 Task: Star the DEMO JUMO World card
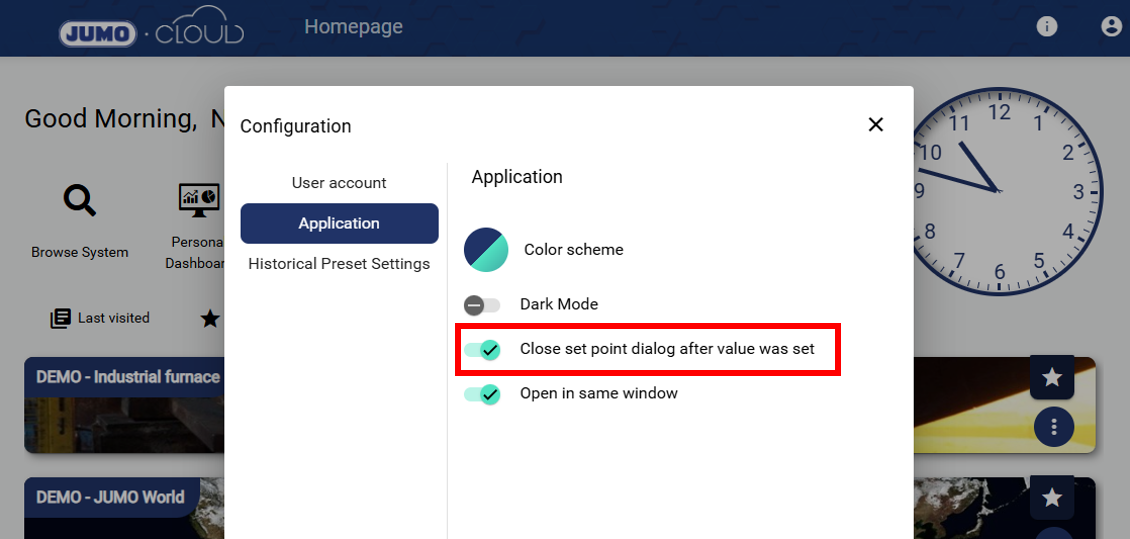click(x=1052, y=497)
